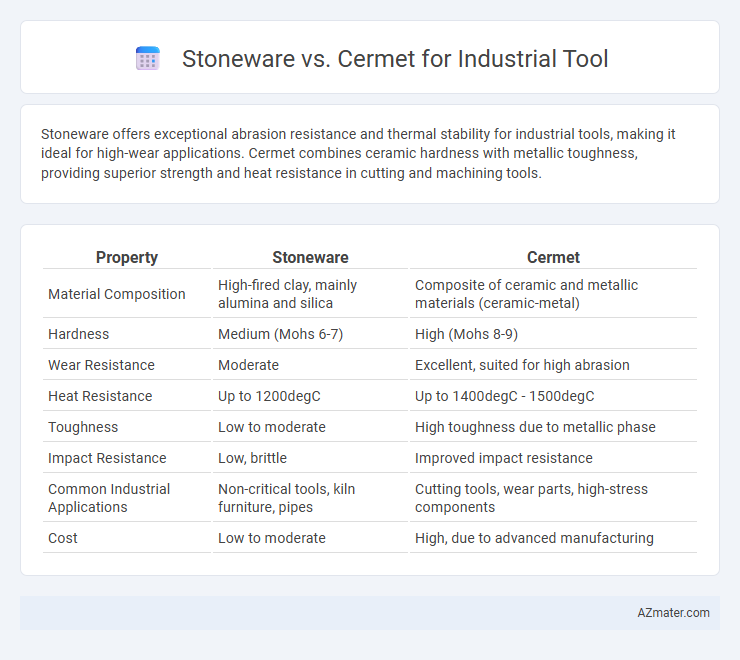Select the 'Cermet' column header
740x660 pixels.
pos(553,257)
